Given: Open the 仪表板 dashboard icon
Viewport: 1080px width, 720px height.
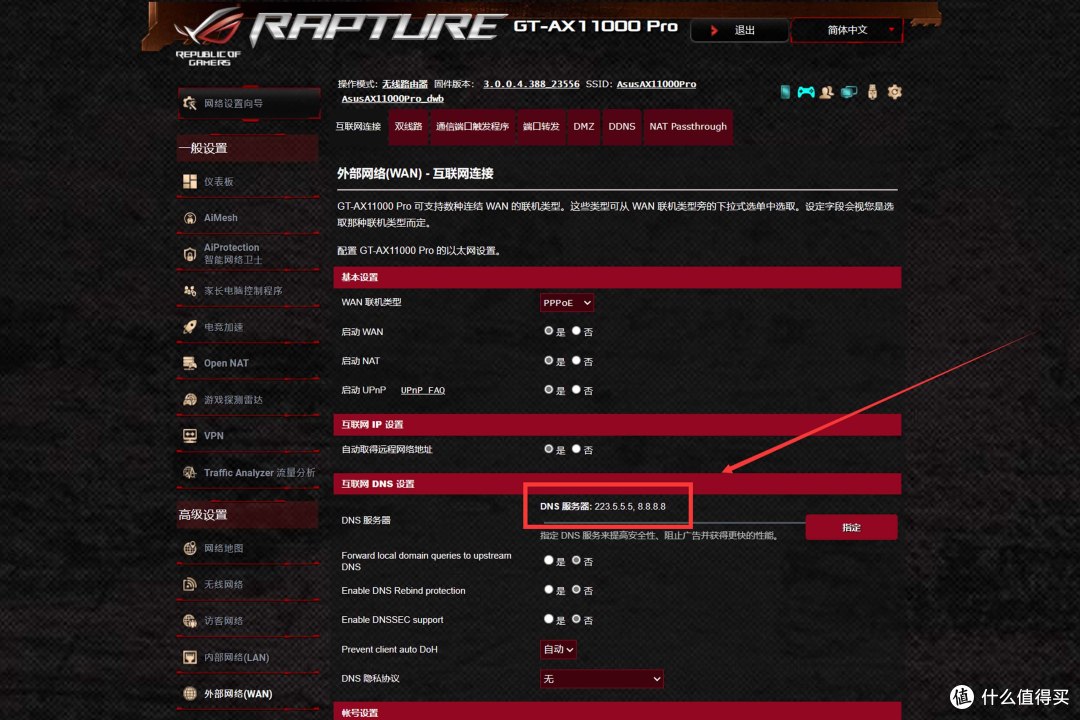Looking at the screenshot, I should [x=189, y=181].
